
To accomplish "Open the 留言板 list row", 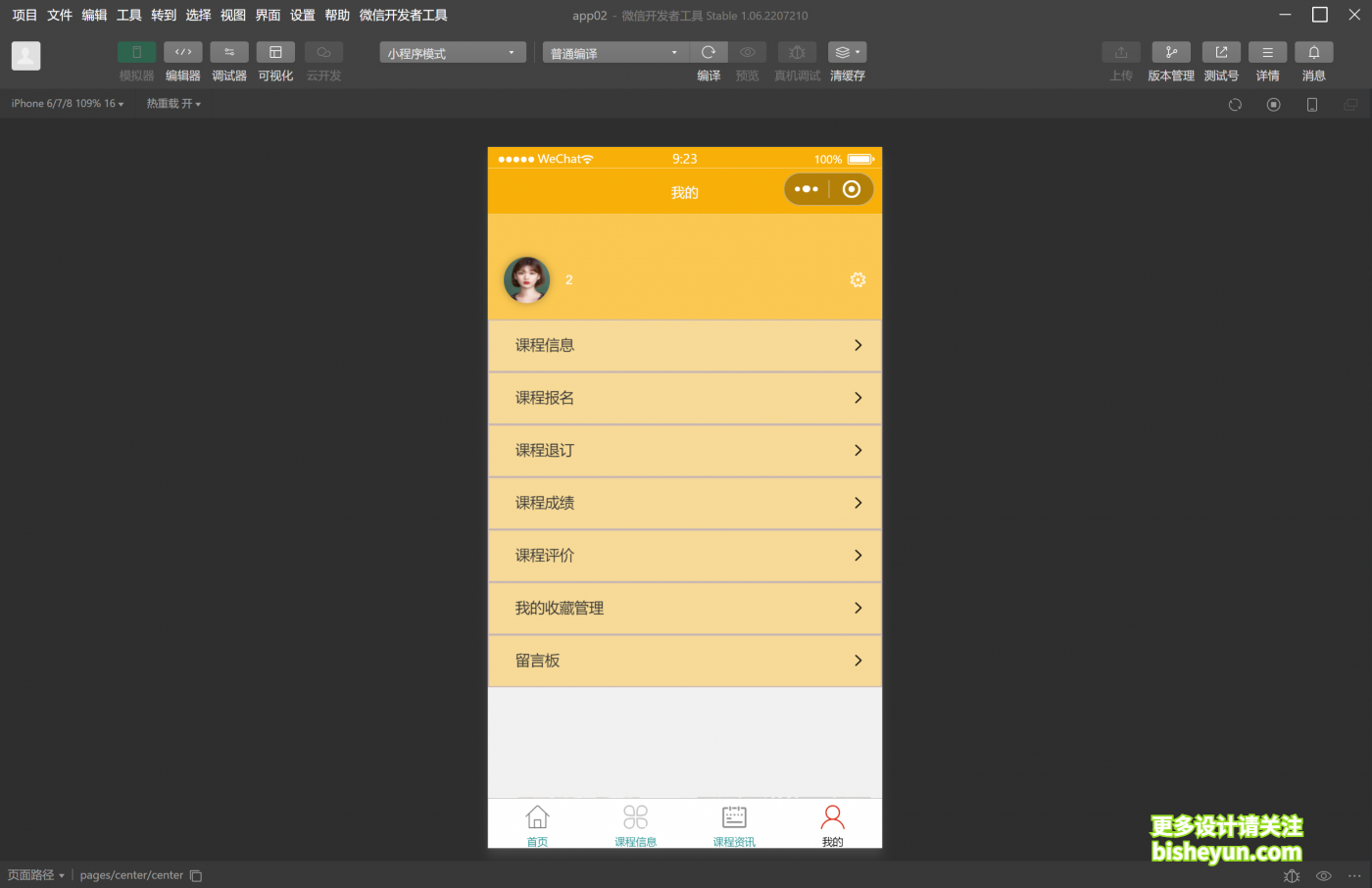I will coord(685,661).
